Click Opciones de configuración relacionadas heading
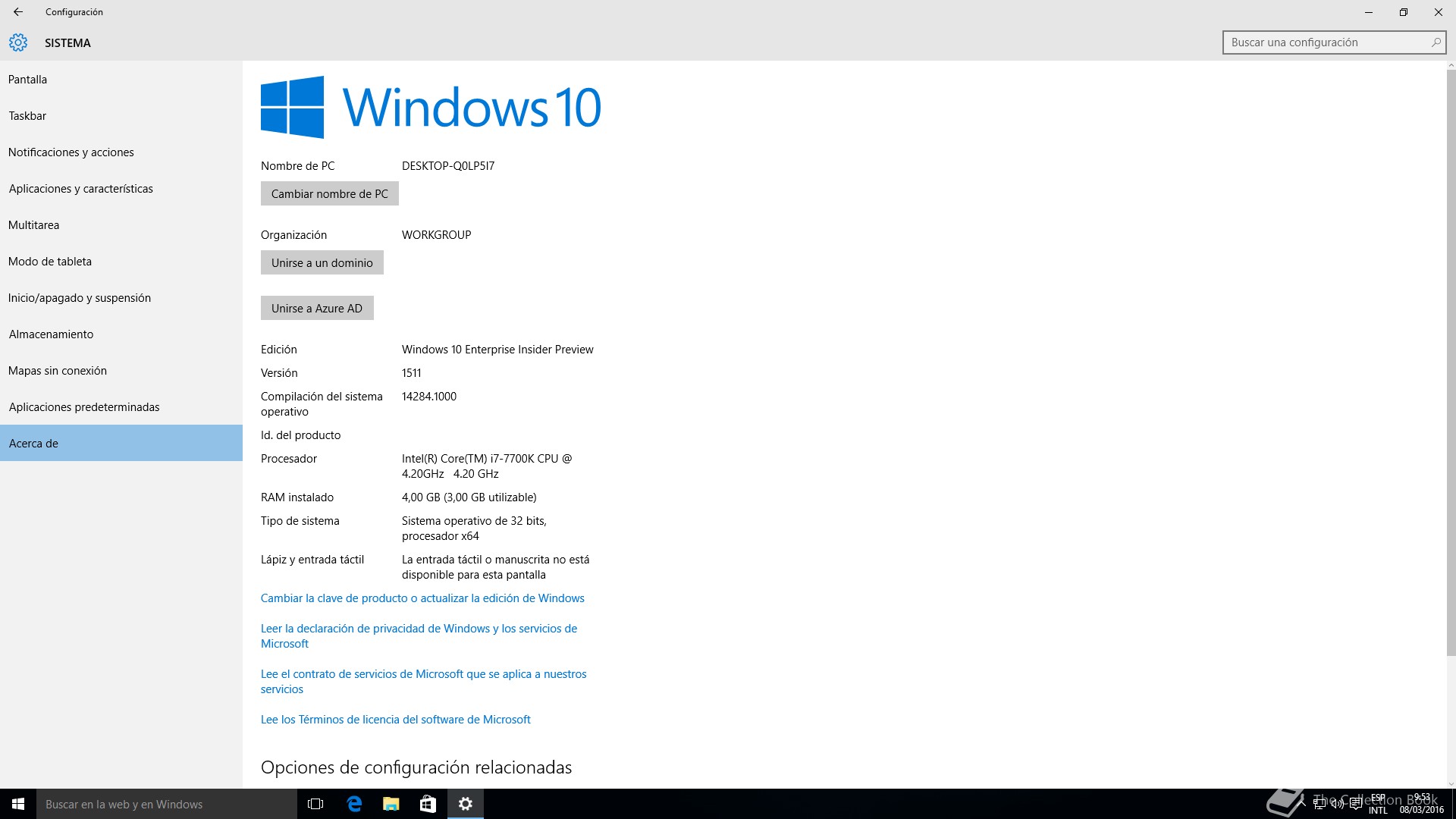The height and width of the screenshot is (819, 1456). tap(416, 767)
